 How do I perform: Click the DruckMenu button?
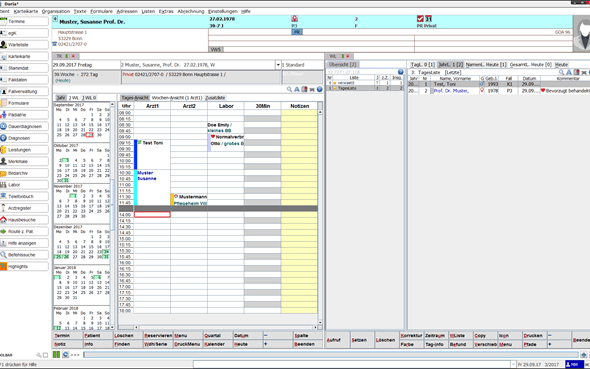click(x=188, y=344)
